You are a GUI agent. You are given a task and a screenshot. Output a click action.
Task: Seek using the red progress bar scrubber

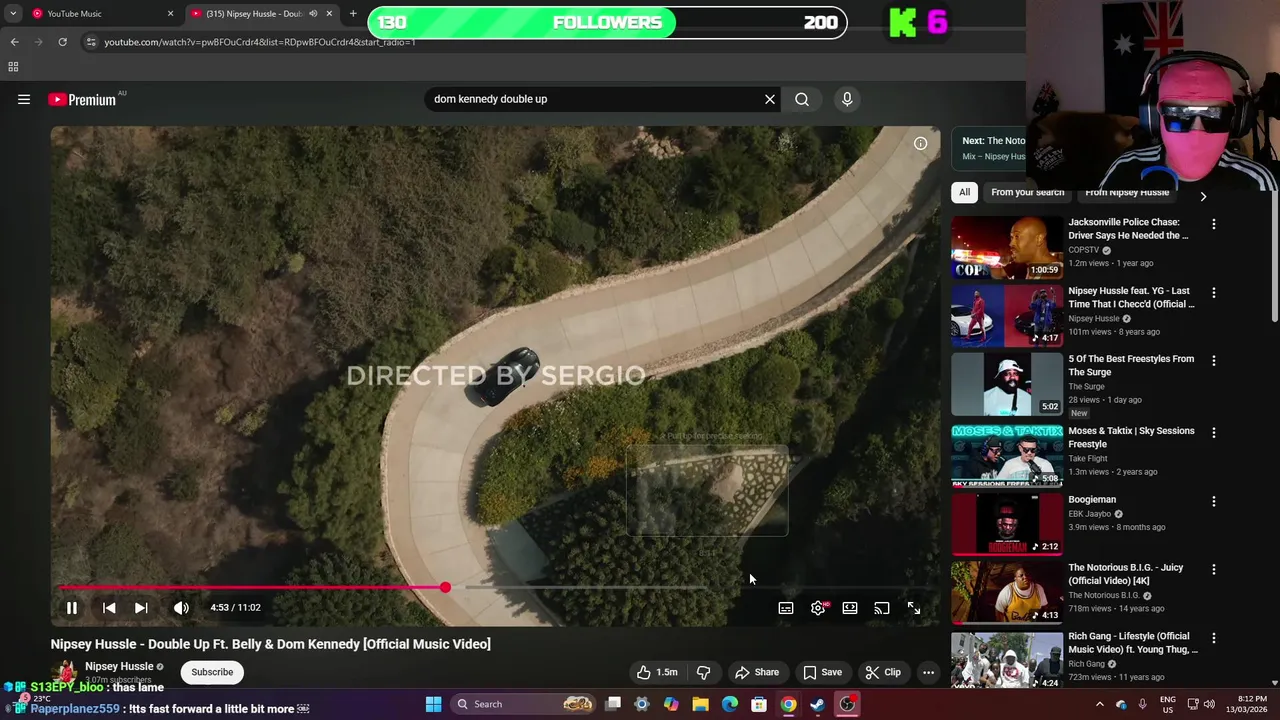click(x=445, y=588)
